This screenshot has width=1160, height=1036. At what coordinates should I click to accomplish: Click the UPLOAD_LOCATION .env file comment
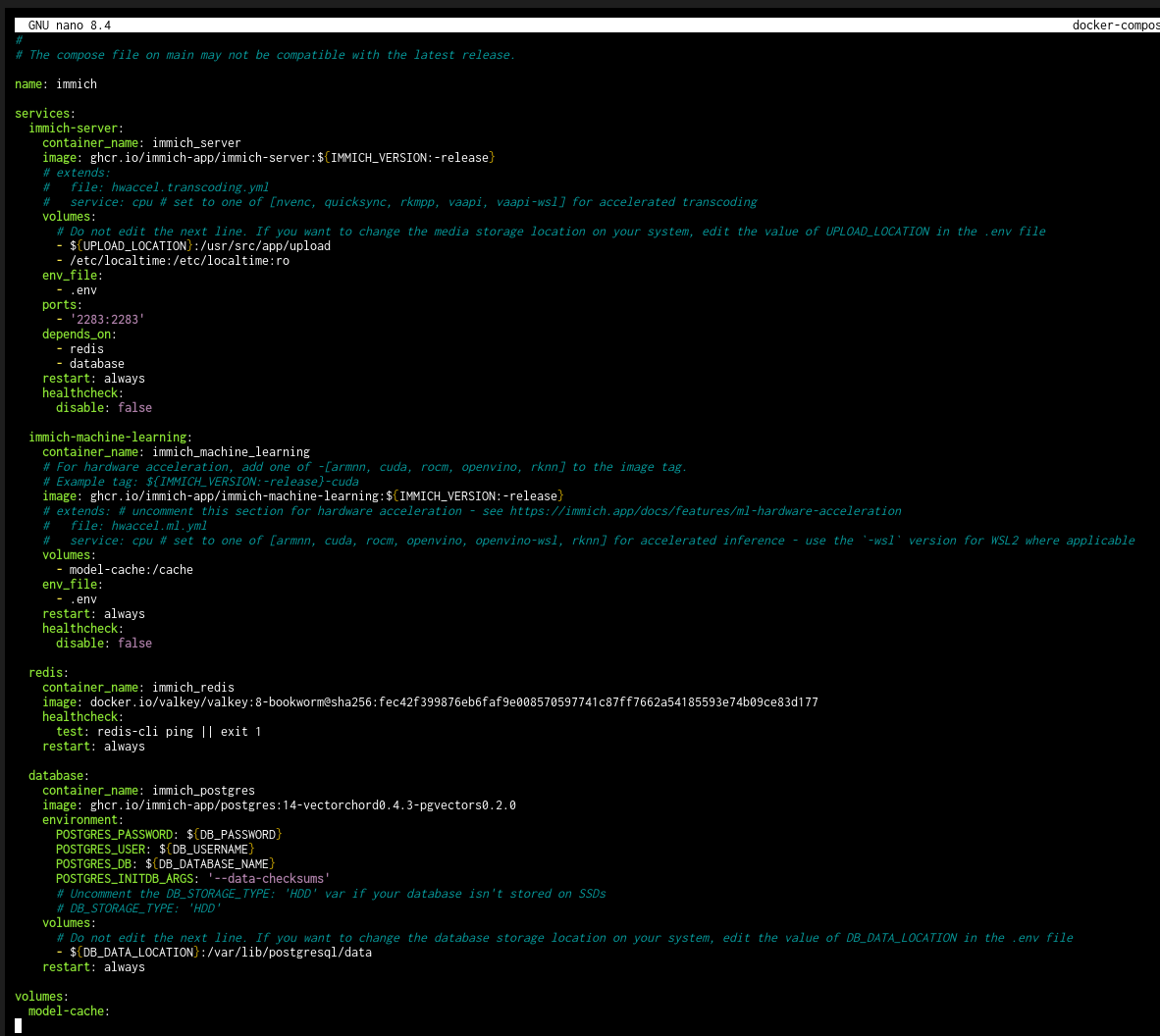coord(552,232)
